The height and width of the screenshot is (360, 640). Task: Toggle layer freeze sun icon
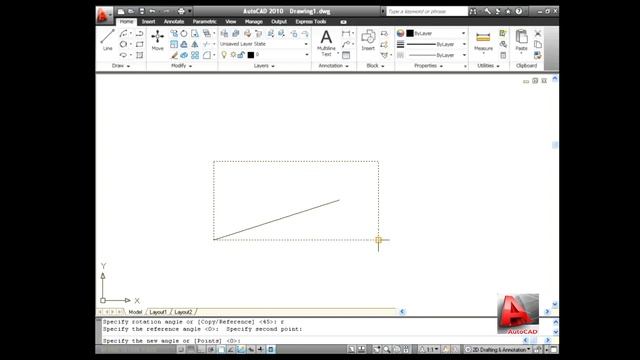coord(233,55)
